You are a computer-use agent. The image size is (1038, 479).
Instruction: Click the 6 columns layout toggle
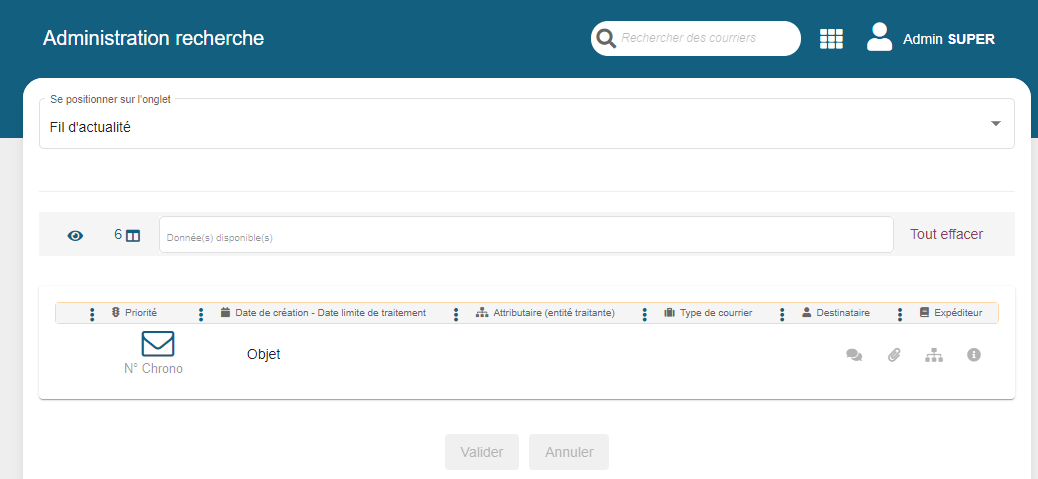click(127, 235)
